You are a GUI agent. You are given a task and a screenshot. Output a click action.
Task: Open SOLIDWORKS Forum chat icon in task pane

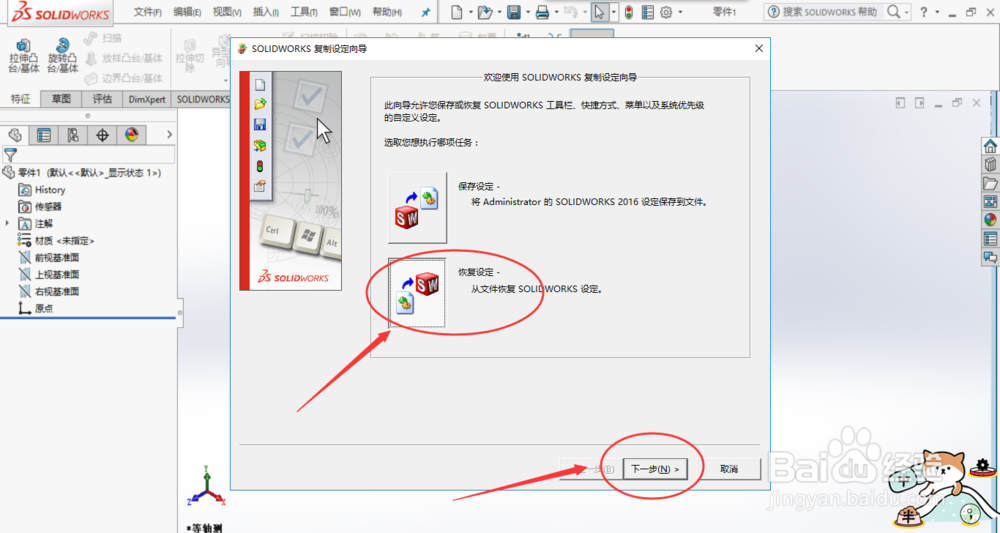pos(990,258)
